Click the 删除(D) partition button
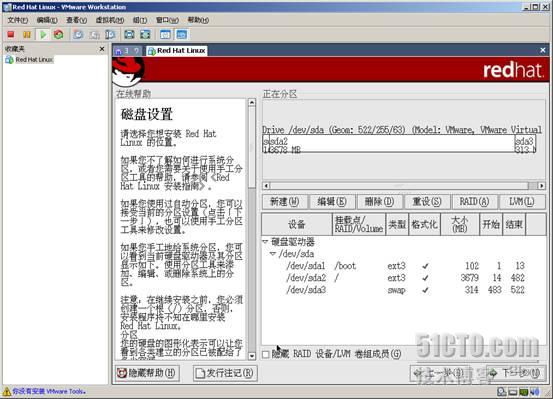Image resolution: width=553 pixels, height=399 pixels. [x=379, y=202]
